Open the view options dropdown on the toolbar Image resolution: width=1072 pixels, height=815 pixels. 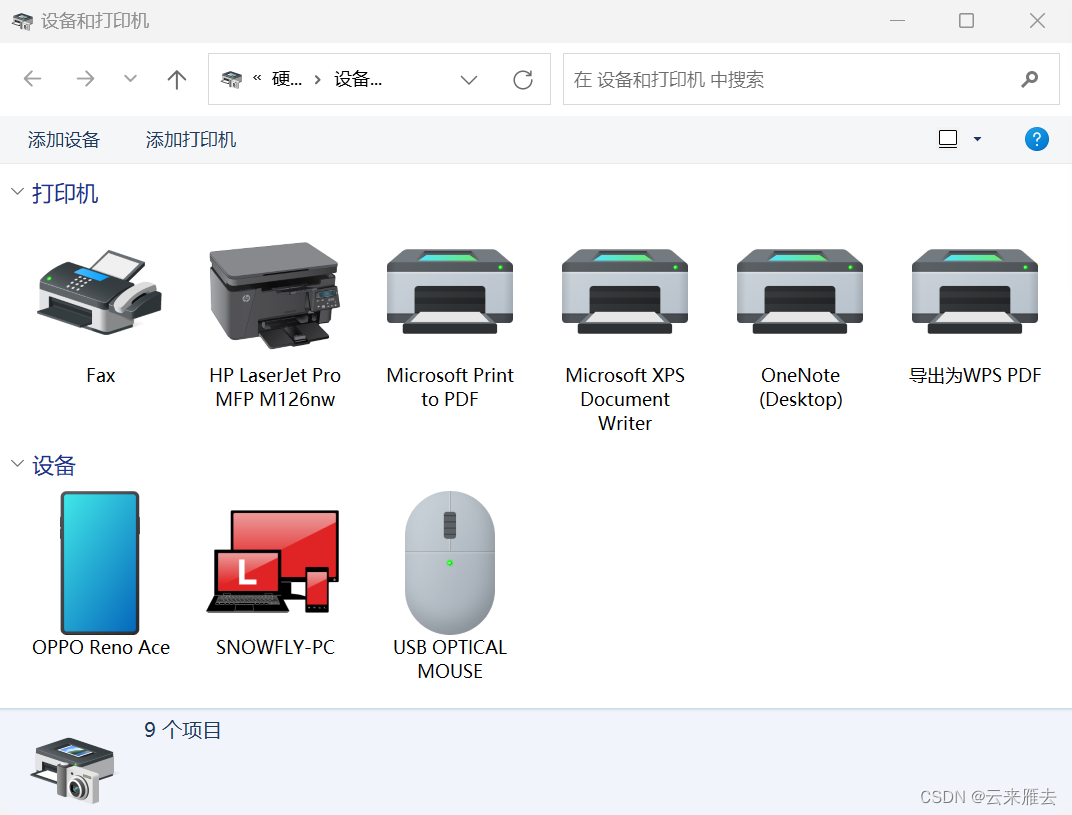click(977, 139)
